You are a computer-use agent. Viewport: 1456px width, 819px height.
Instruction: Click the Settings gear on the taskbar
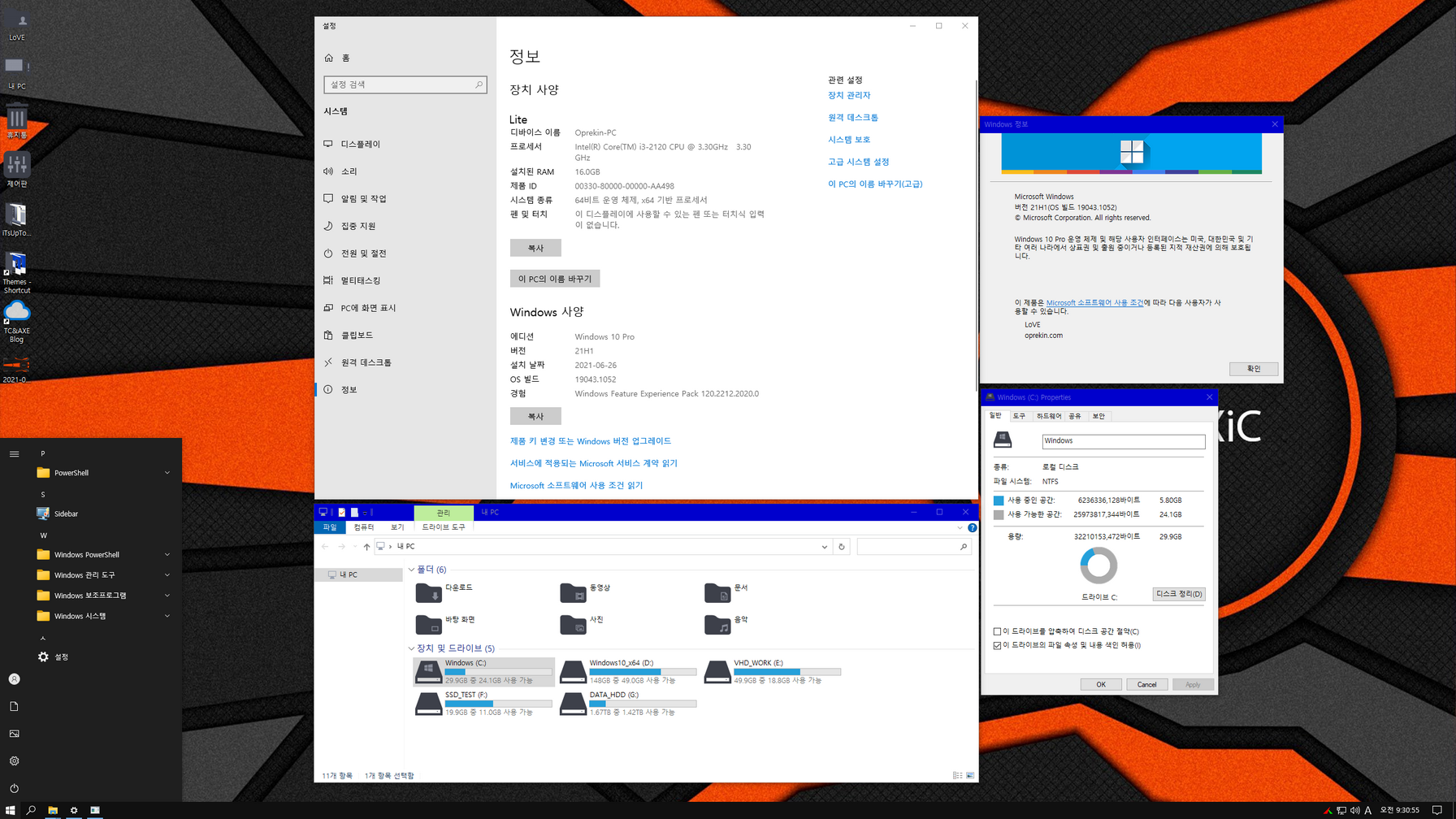74,810
